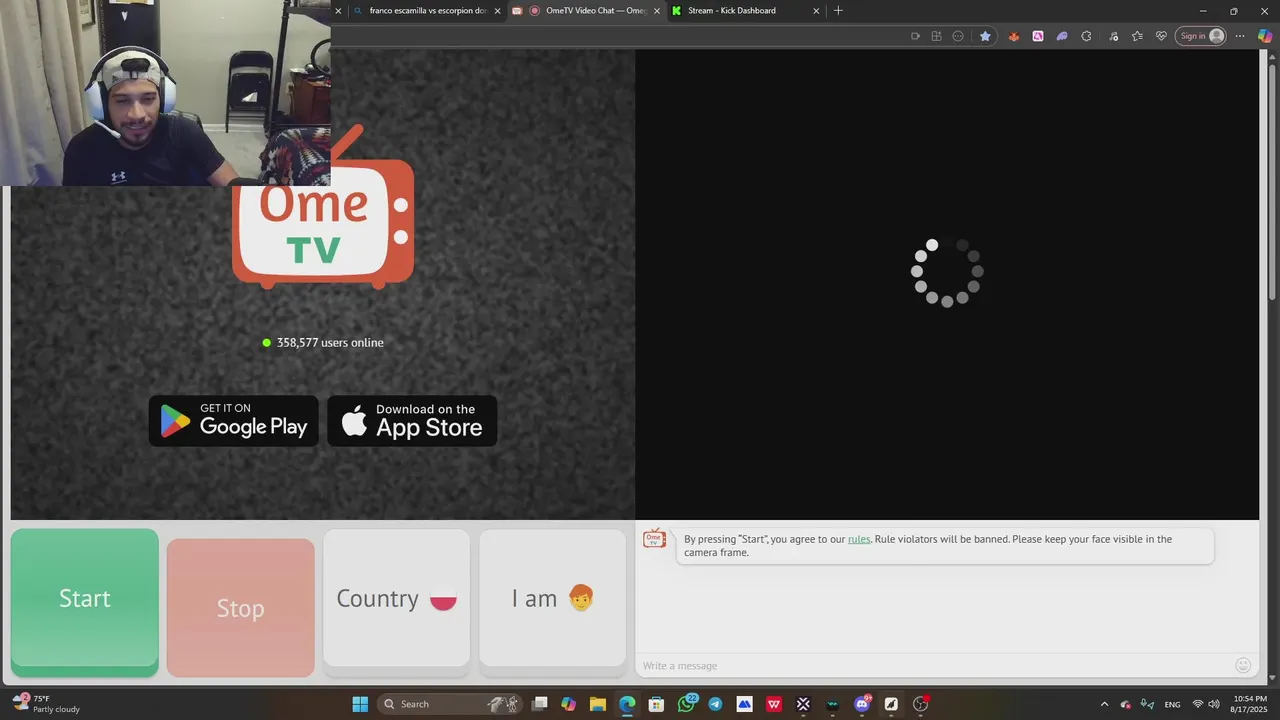Click the apps grid icon in address bar
The height and width of the screenshot is (720, 1280).
(x=936, y=36)
